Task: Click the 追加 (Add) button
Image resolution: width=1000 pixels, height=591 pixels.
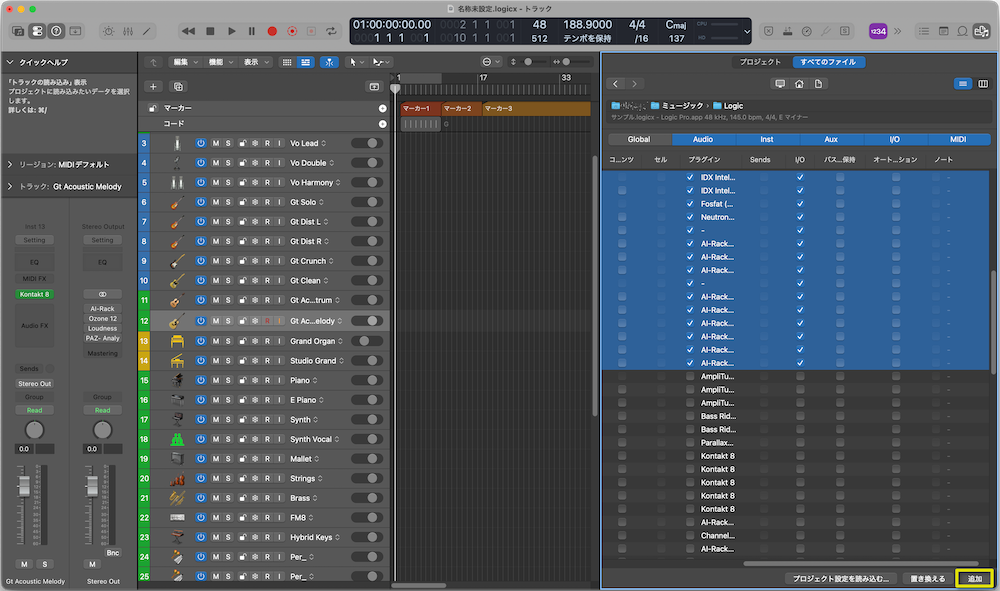Action: [x=975, y=578]
